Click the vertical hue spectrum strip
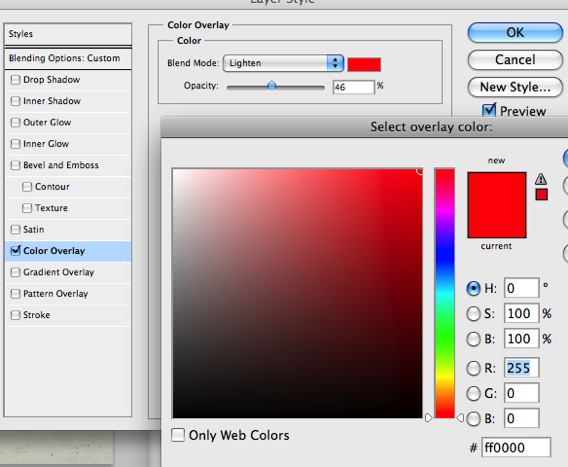The width and height of the screenshot is (568, 467). (444, 293)
